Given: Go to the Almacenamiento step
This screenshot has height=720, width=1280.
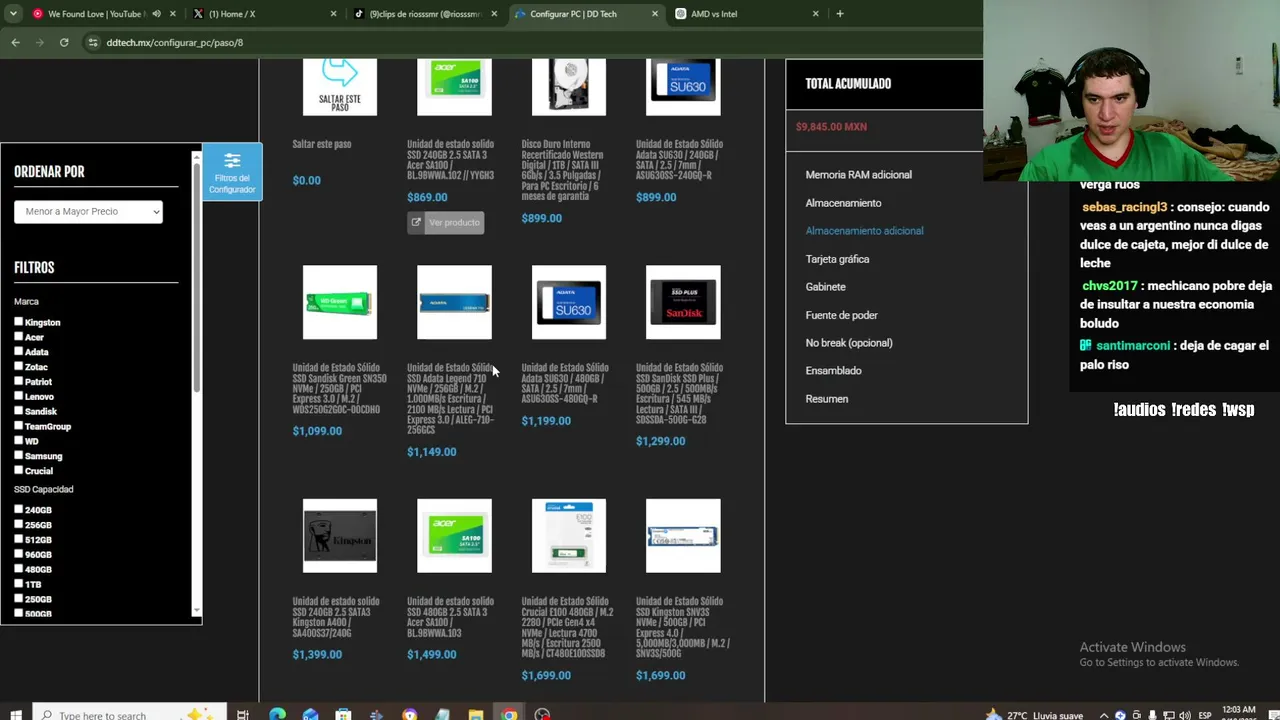Looking at the screenshot, I should pos(844,203).
